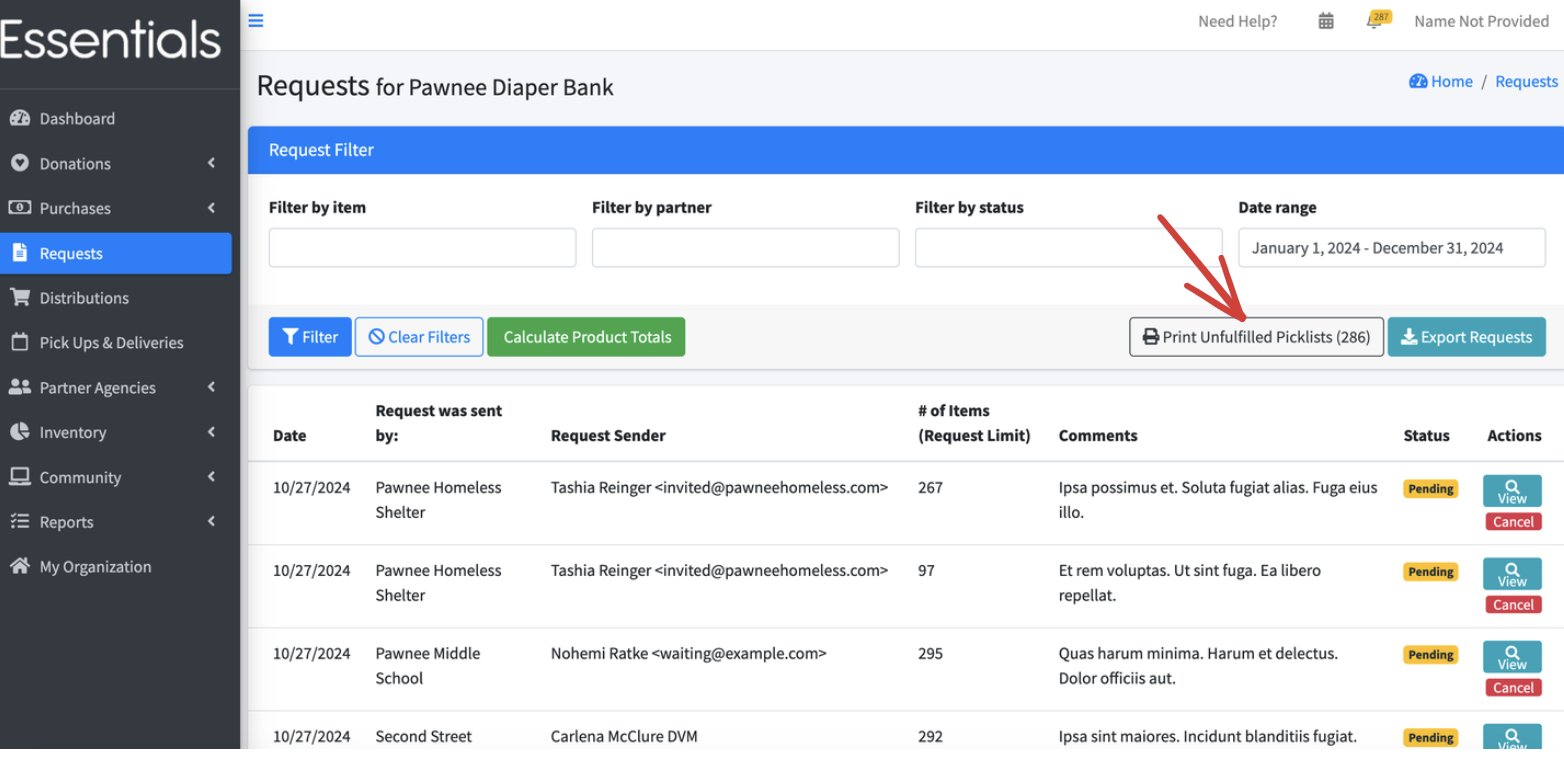Open the Reports menu label

click(66, 522)
